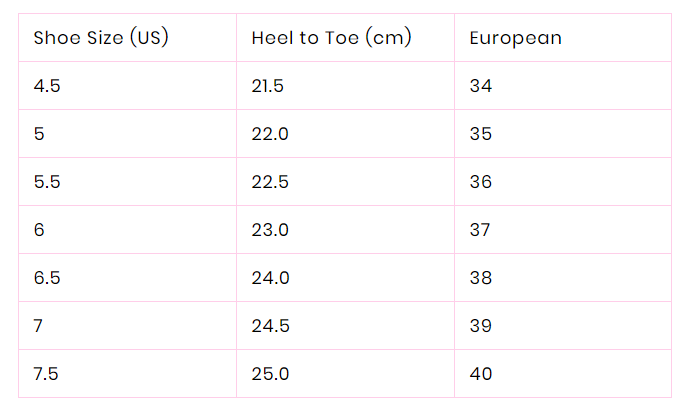Image resolution: width=691 pixels, height=404 pixels.
Task: Select European size 39 cell
Action: [x=481, y=326]
